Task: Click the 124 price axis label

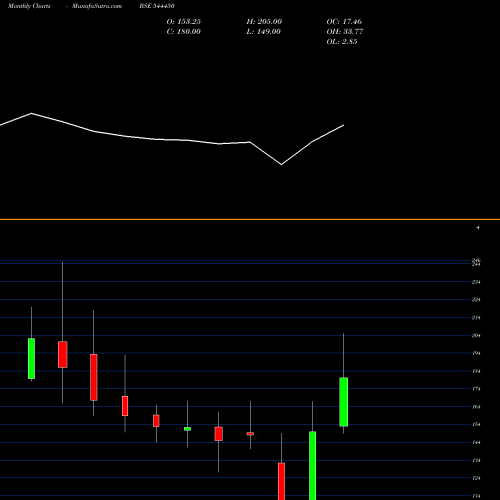Action: coord(476,478)
